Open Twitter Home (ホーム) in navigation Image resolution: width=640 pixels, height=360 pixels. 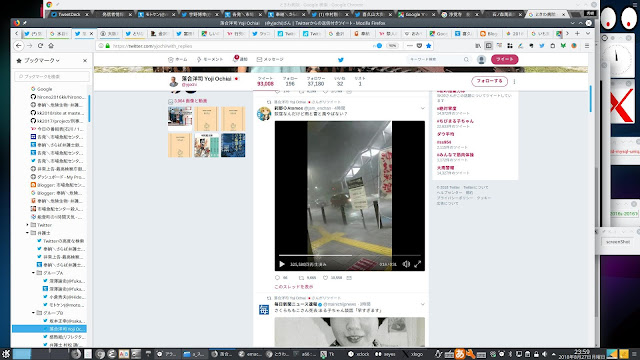point(178,60)
